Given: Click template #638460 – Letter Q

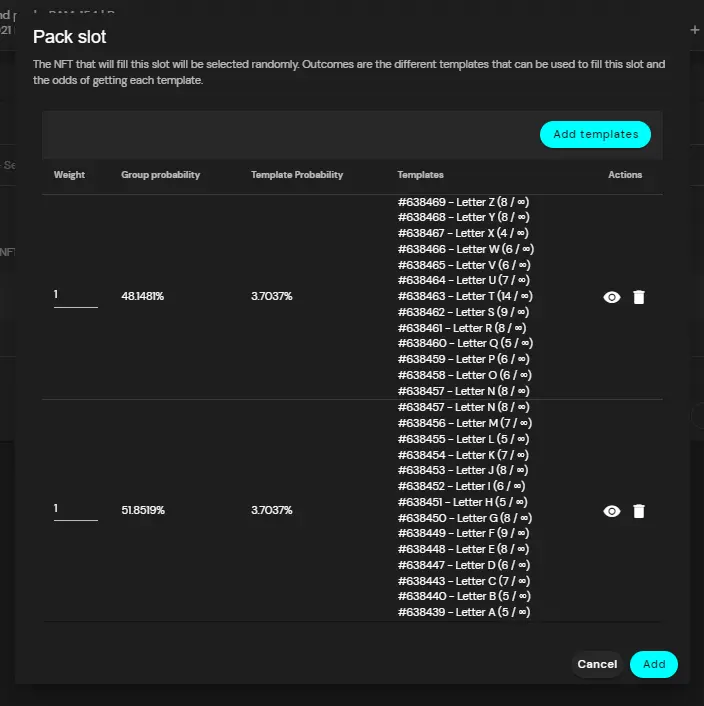Looking at the screenshot, I should pos(465,343).
